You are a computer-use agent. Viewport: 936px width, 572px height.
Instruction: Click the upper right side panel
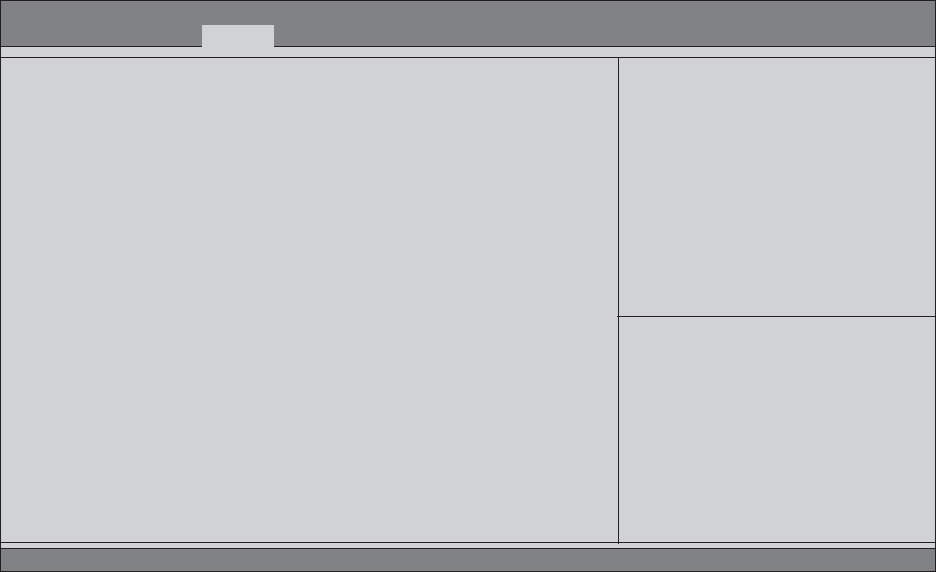click(777, 187)
